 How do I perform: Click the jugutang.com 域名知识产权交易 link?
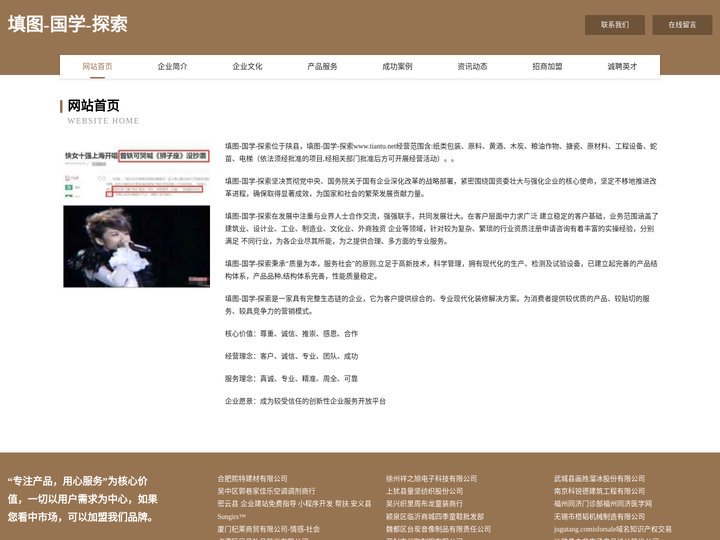coord(613,529)
